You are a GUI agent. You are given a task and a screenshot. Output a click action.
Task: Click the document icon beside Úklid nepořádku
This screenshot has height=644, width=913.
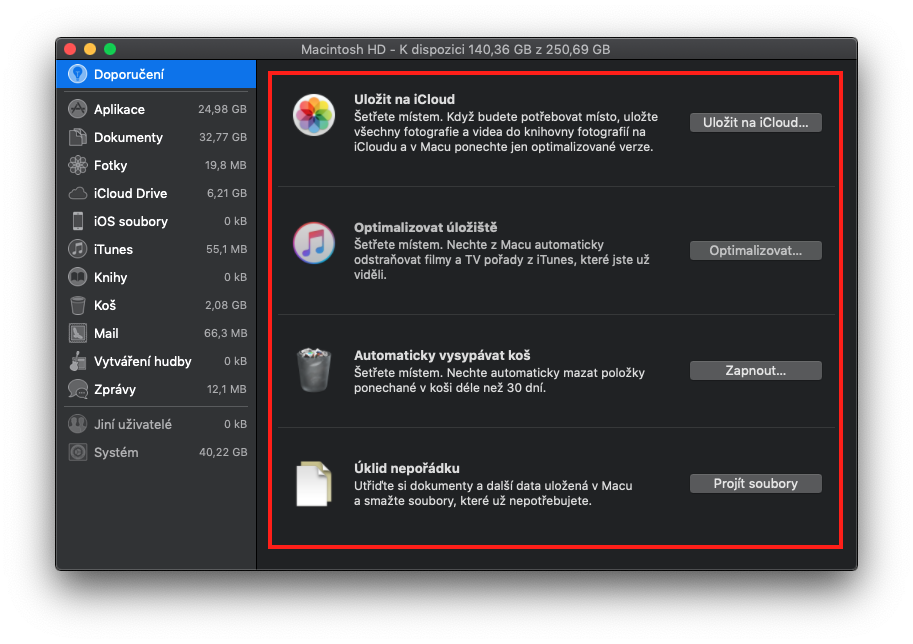click(314, 483)
